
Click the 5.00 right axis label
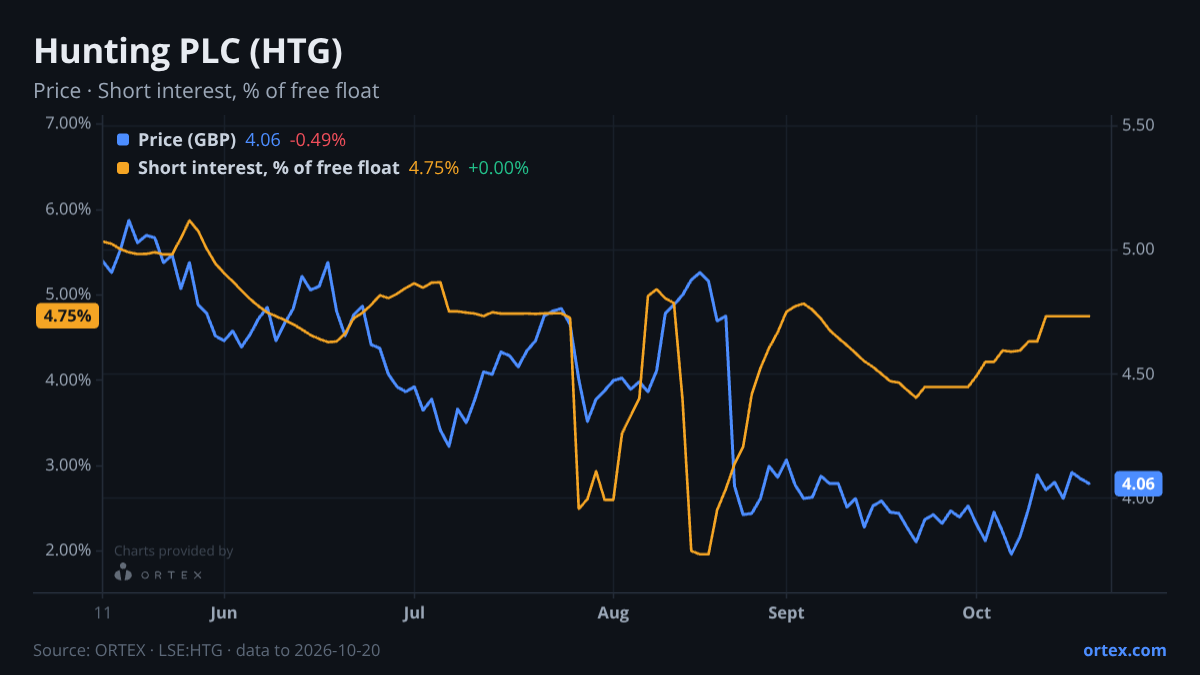[x=1139, y=249]
